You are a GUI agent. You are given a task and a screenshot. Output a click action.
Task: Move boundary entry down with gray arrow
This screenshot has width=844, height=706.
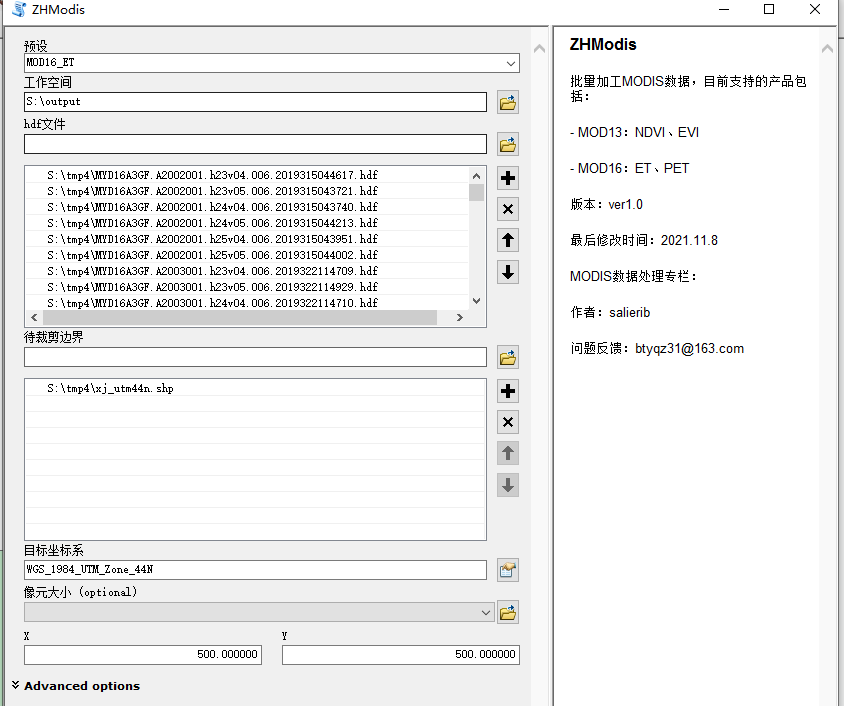pyautogui.click(x=508, y=485)
